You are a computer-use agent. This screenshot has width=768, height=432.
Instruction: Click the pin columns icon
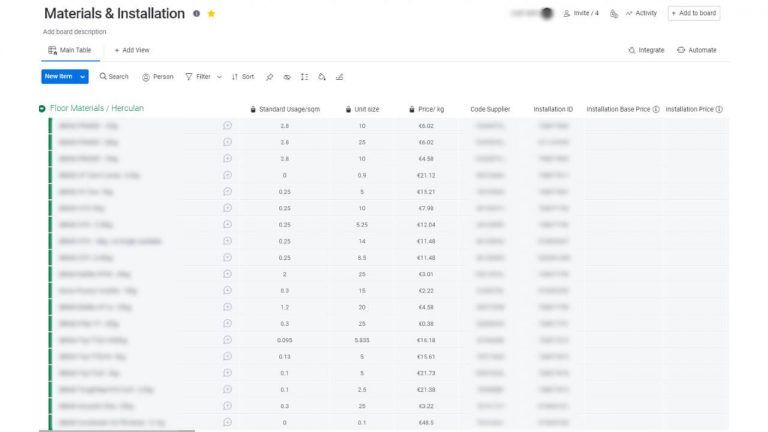point(269,77)
